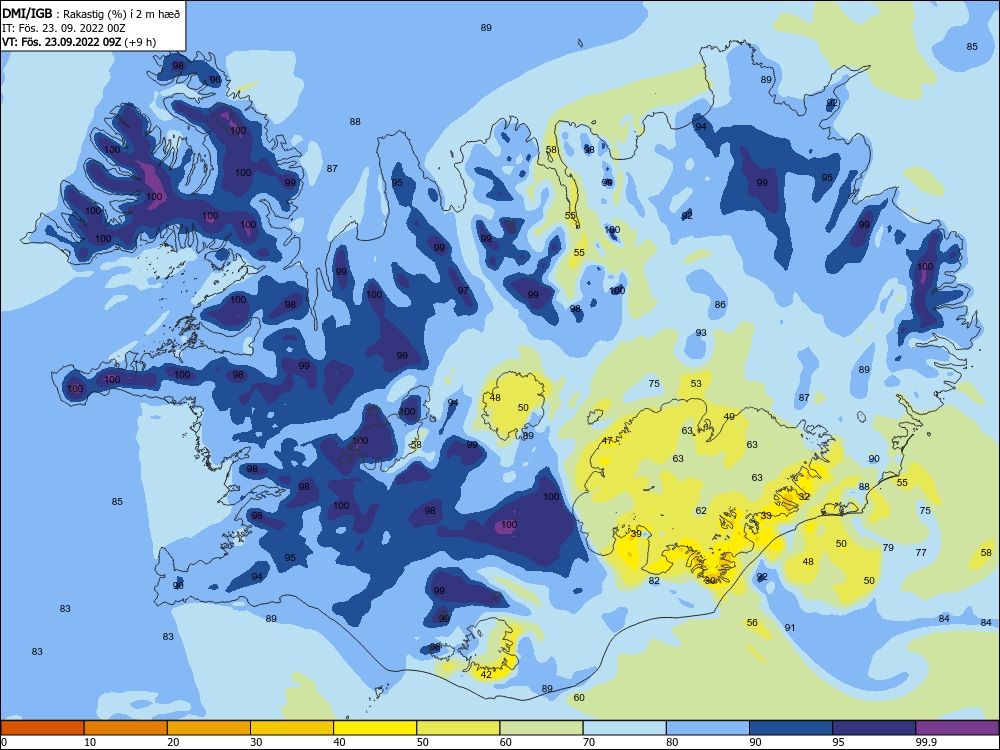Pick the light orange 20–30 legend swatch
This screenshot has width=1000, height=750.
point(209,728)
